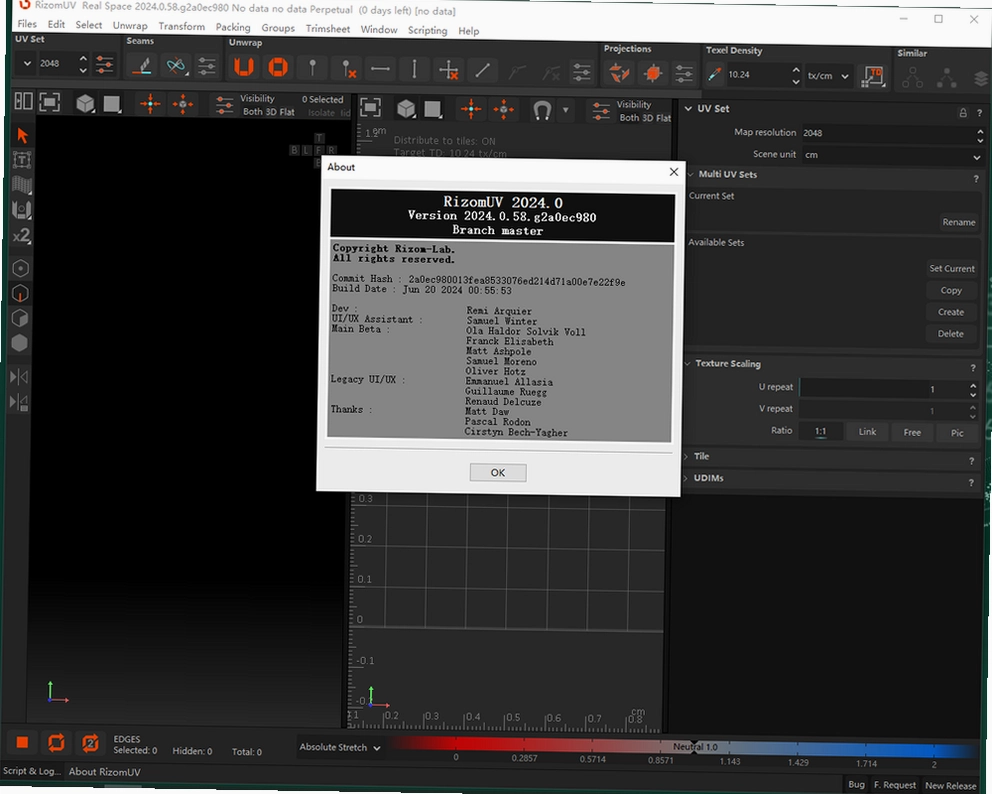Click the Map resolution 2048 field
Screen dimensions: 992x794
(888, 133)
